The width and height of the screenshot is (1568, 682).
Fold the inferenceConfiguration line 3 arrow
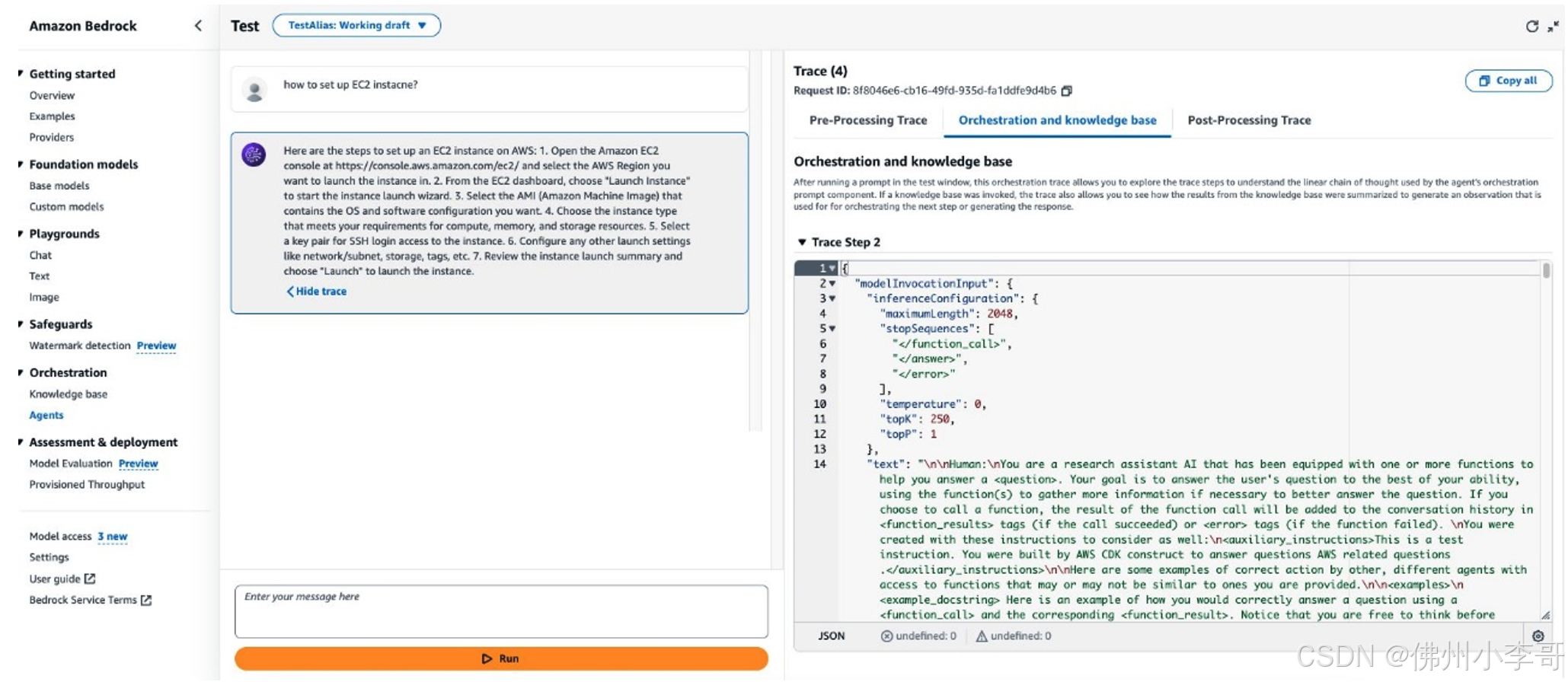pos(832,298)
